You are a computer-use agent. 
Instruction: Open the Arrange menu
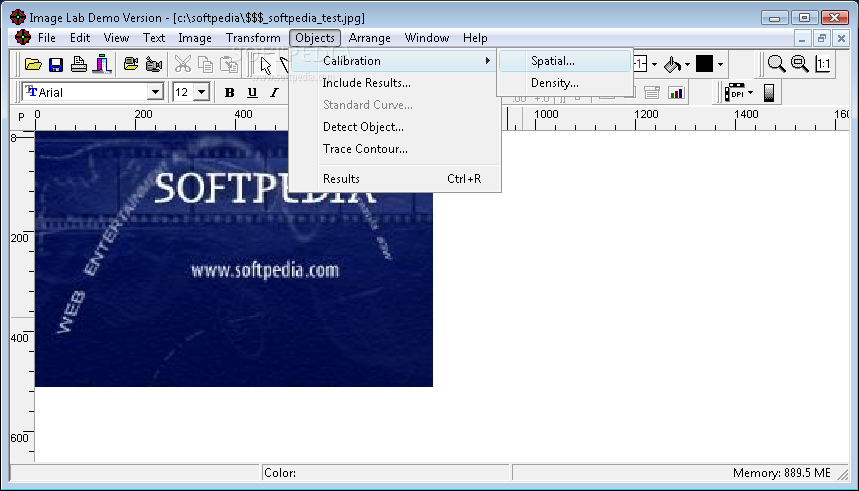point(370,38)
